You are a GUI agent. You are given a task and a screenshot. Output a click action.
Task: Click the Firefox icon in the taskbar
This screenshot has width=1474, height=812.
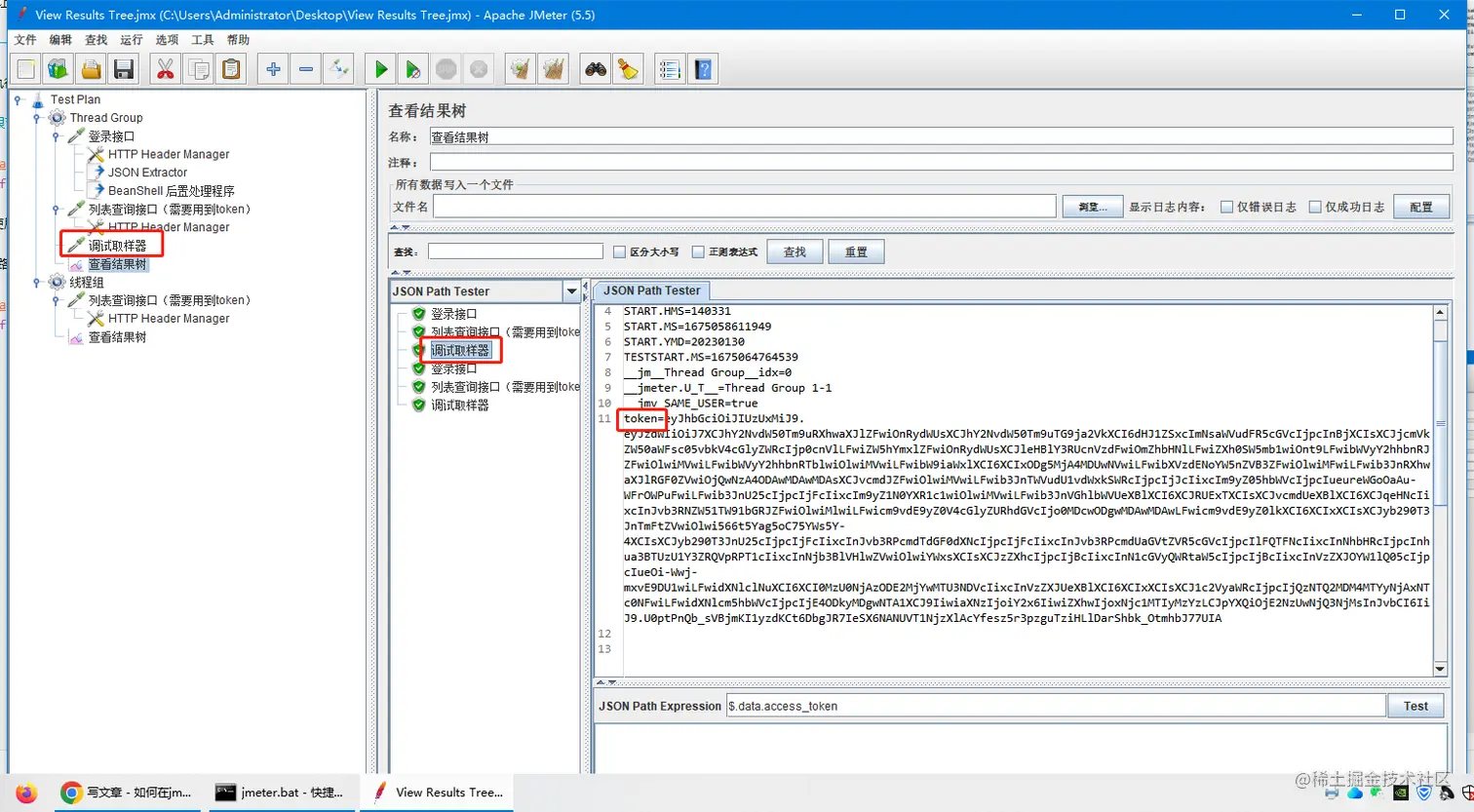(x=26, y=793)
